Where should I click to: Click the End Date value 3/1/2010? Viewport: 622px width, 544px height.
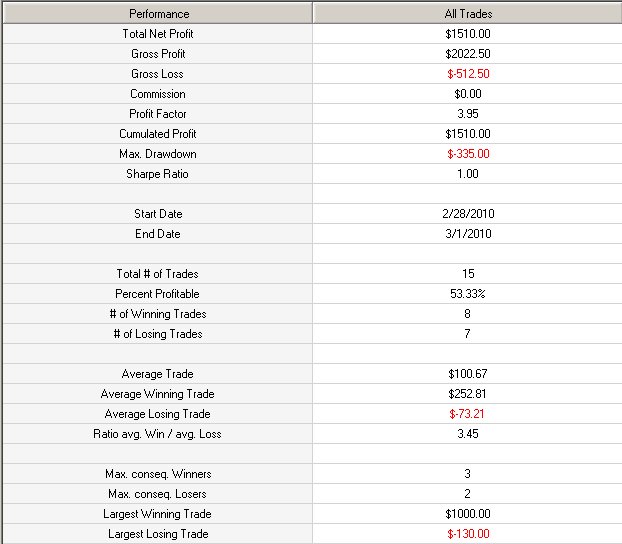pyautogui.click(x=468, y=234)
